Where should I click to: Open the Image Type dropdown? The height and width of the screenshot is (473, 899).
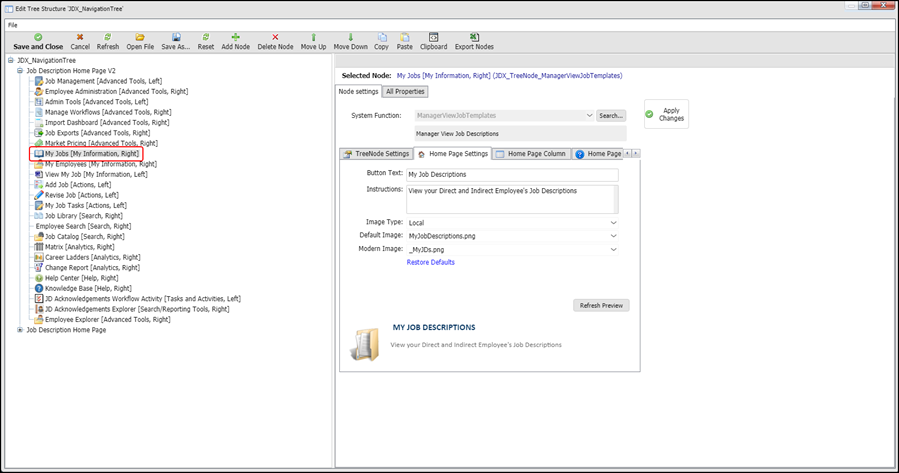(x=613, y=222)
